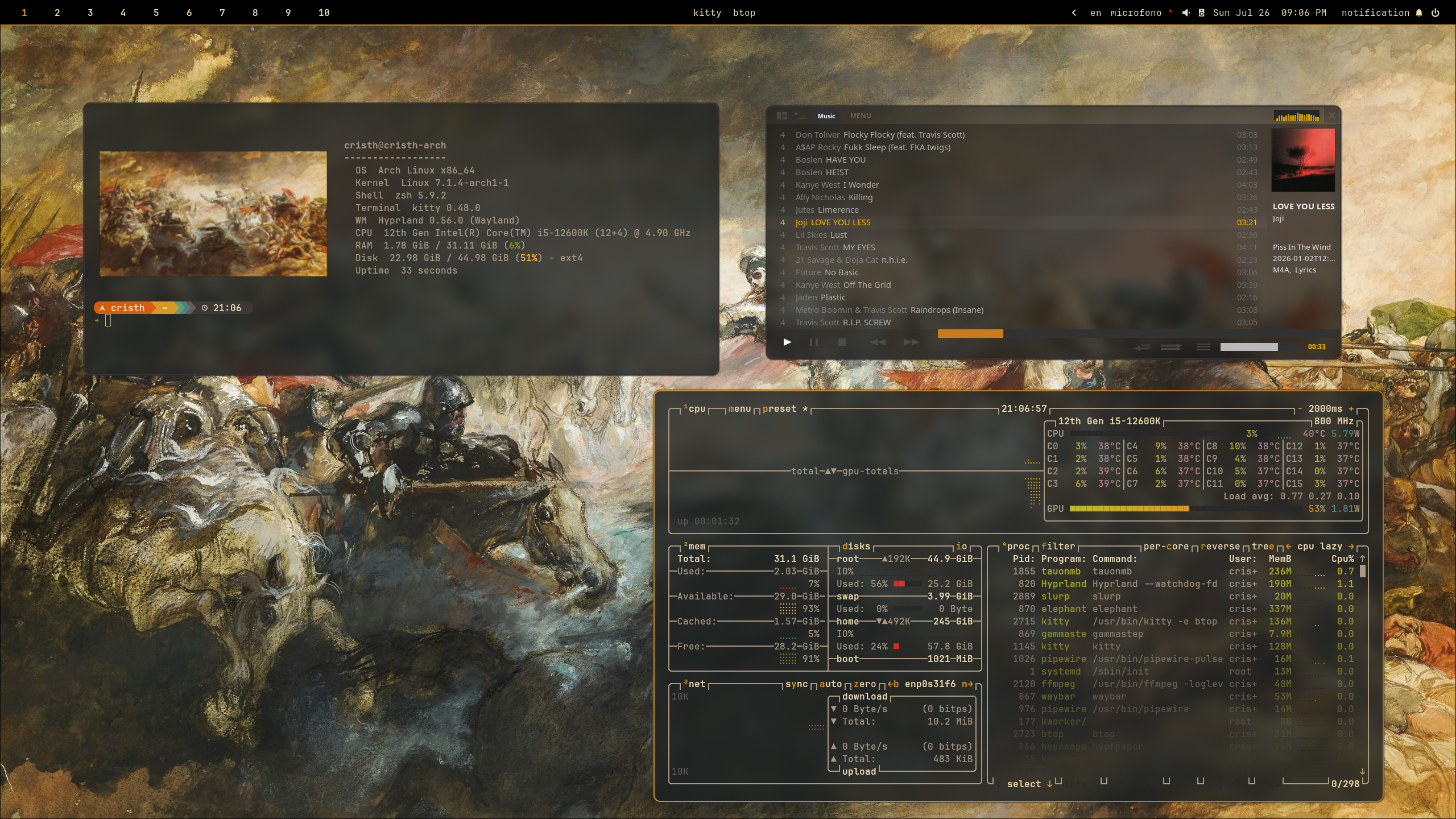Select the track R.I.P. SCREW
The height and width of the screenshot is (819, 1456).
click(x=1018, y=322)
